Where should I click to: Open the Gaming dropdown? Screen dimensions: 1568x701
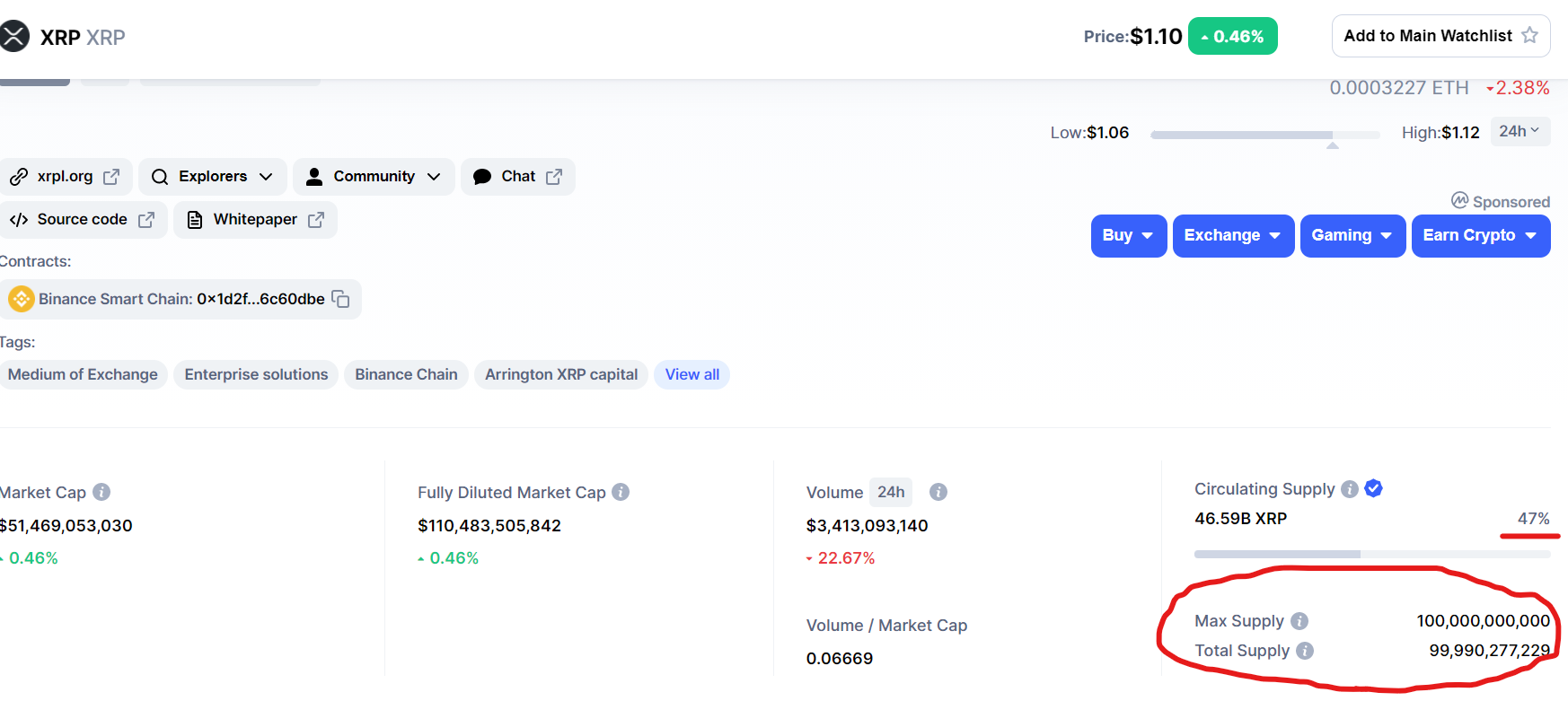[x=1352, y=236]
